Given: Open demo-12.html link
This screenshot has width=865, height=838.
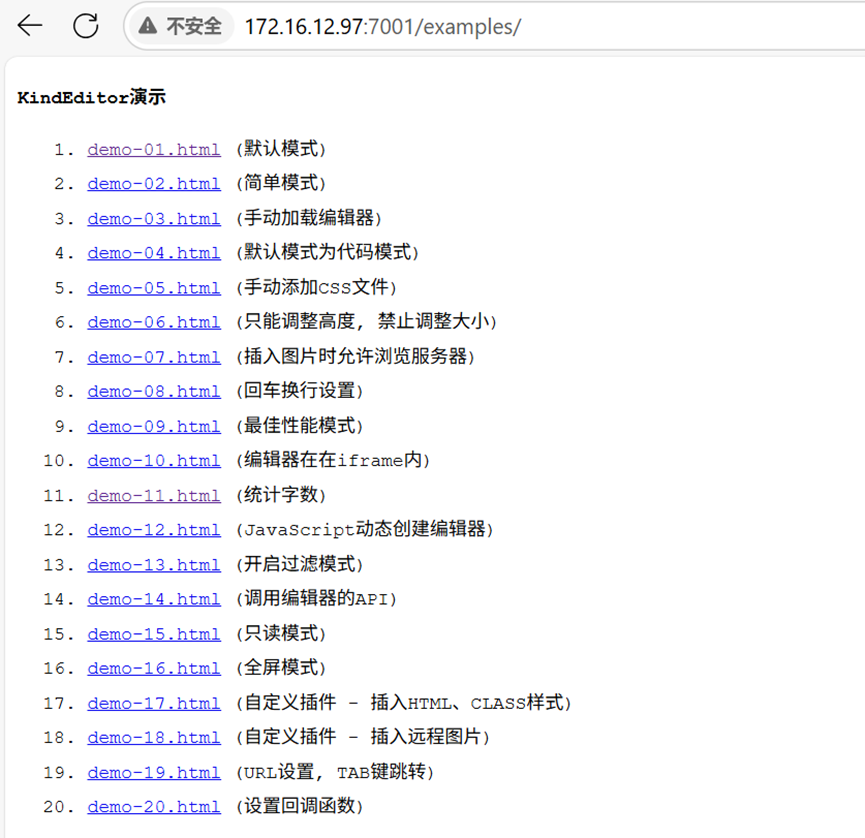Looking at the screenshot, I should coord(154,530).
